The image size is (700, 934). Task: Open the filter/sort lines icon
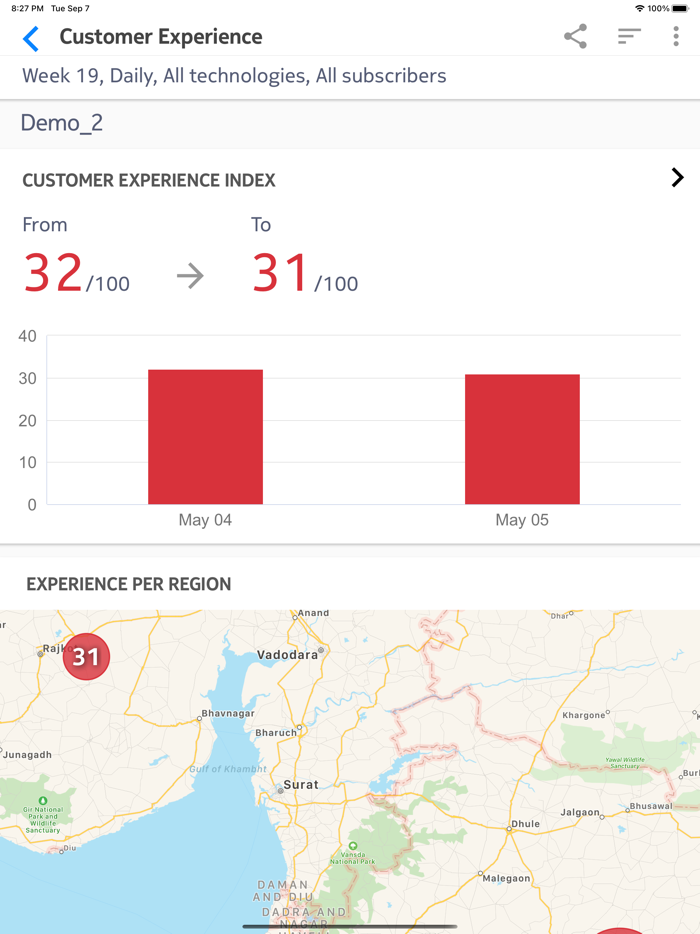click(629, 36)
